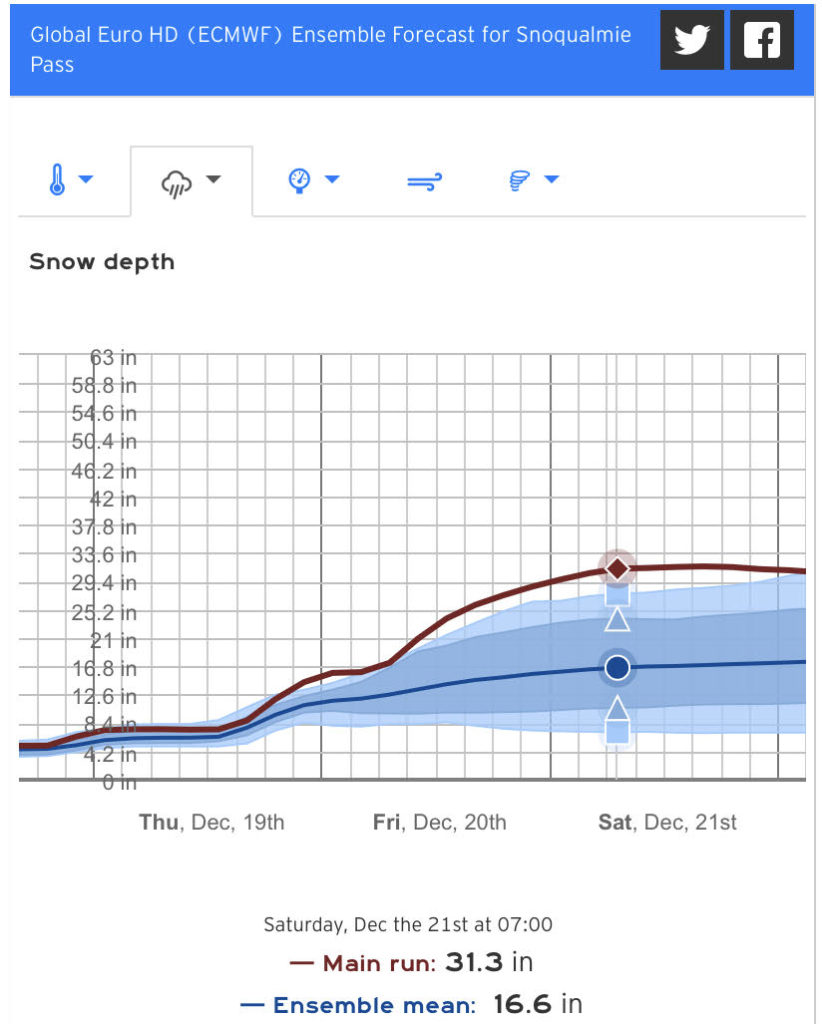822x1024 pixels.
Task: Click the Fri, Dec, 20th axis label
Action: click(439, 822)
